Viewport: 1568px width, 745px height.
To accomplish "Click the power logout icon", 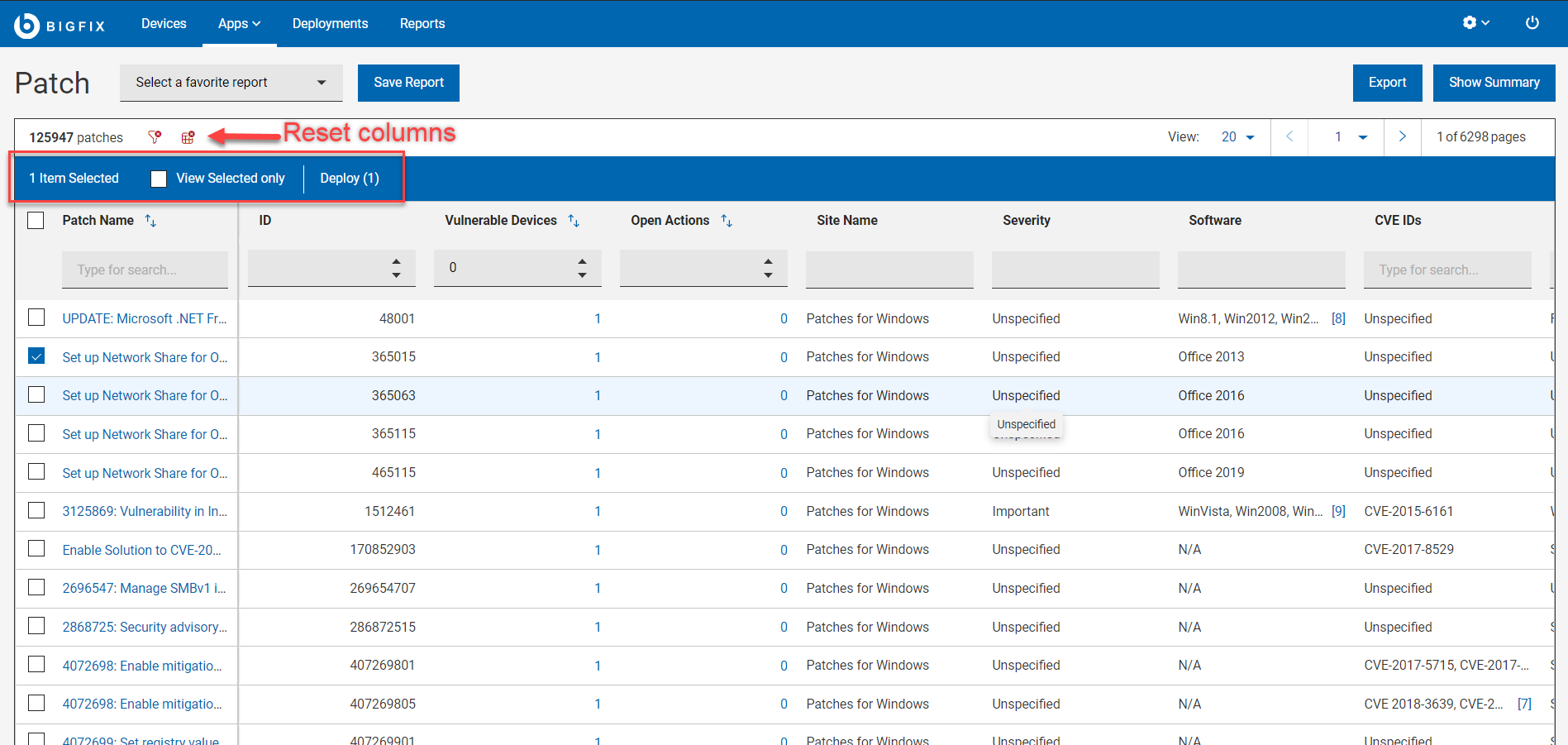I will tap(1532, 23).
